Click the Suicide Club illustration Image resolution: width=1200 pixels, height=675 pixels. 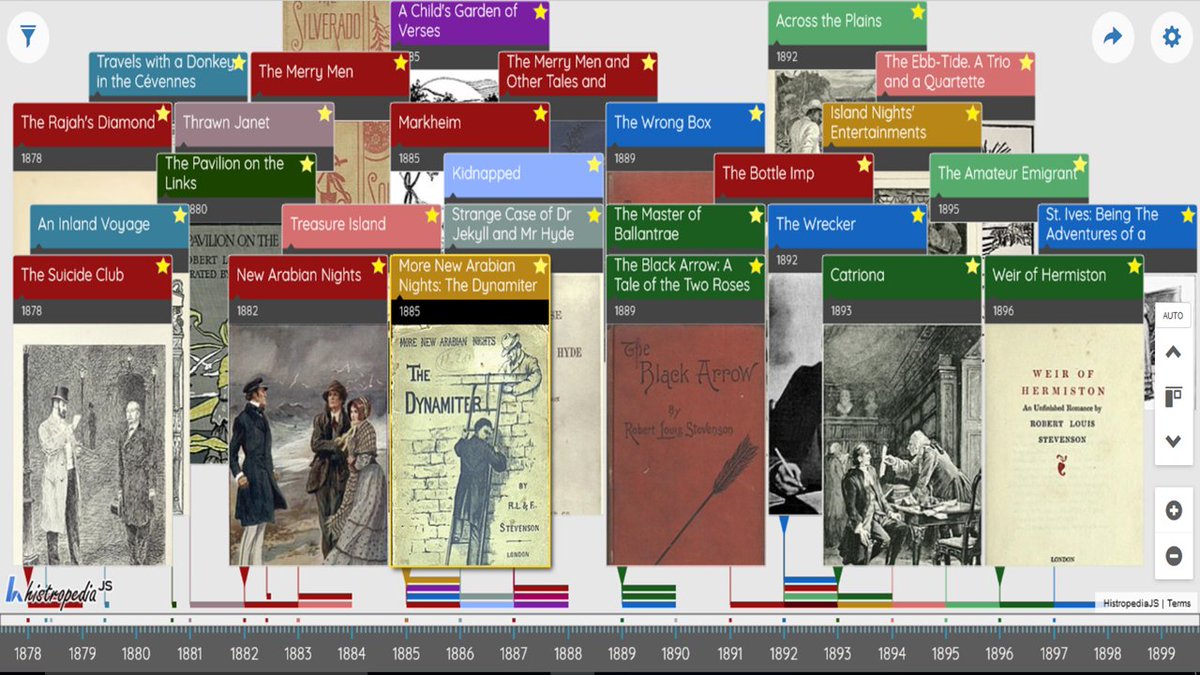tap(92, 444)
